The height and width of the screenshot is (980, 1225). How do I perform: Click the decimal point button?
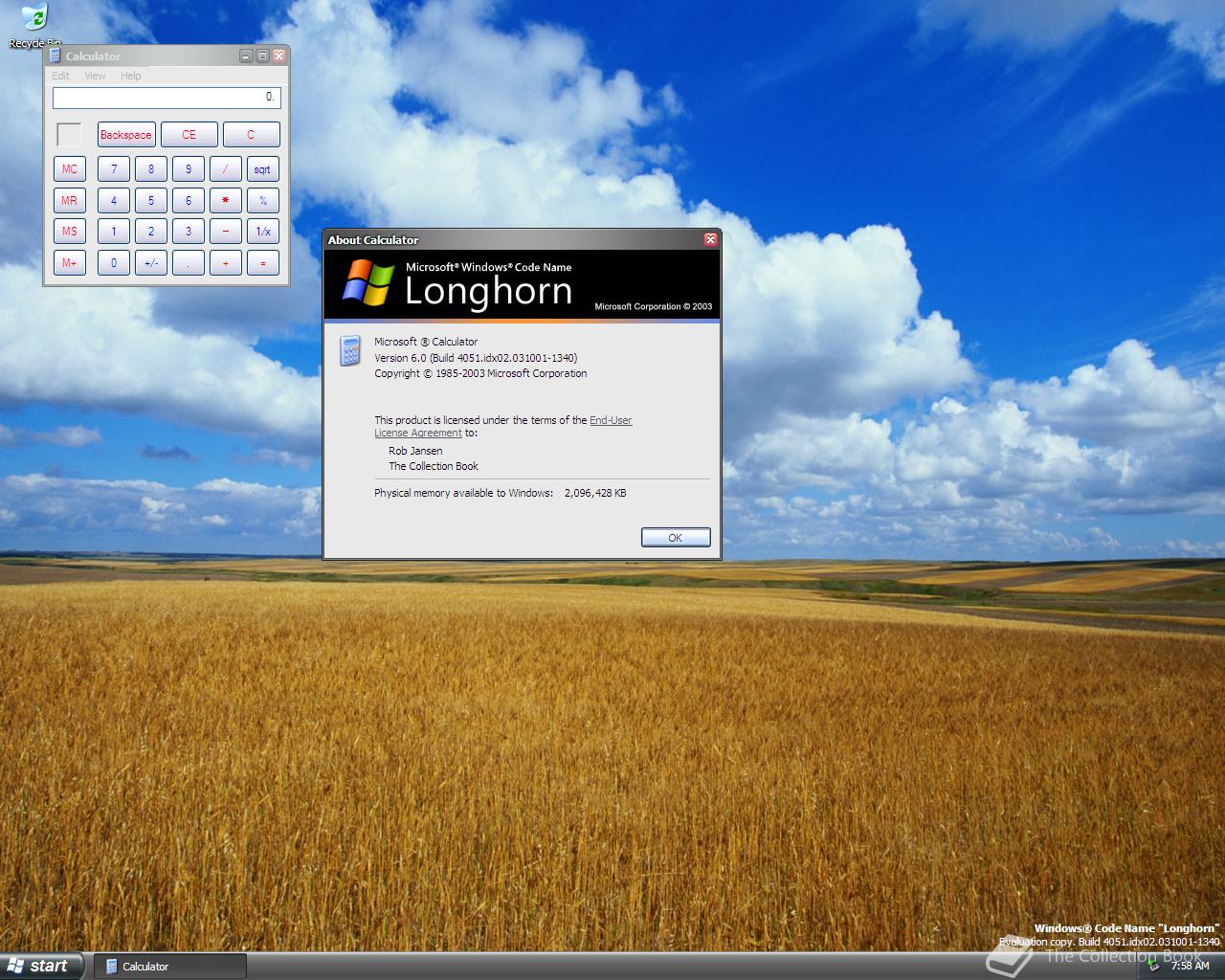(x=189, y=263)
